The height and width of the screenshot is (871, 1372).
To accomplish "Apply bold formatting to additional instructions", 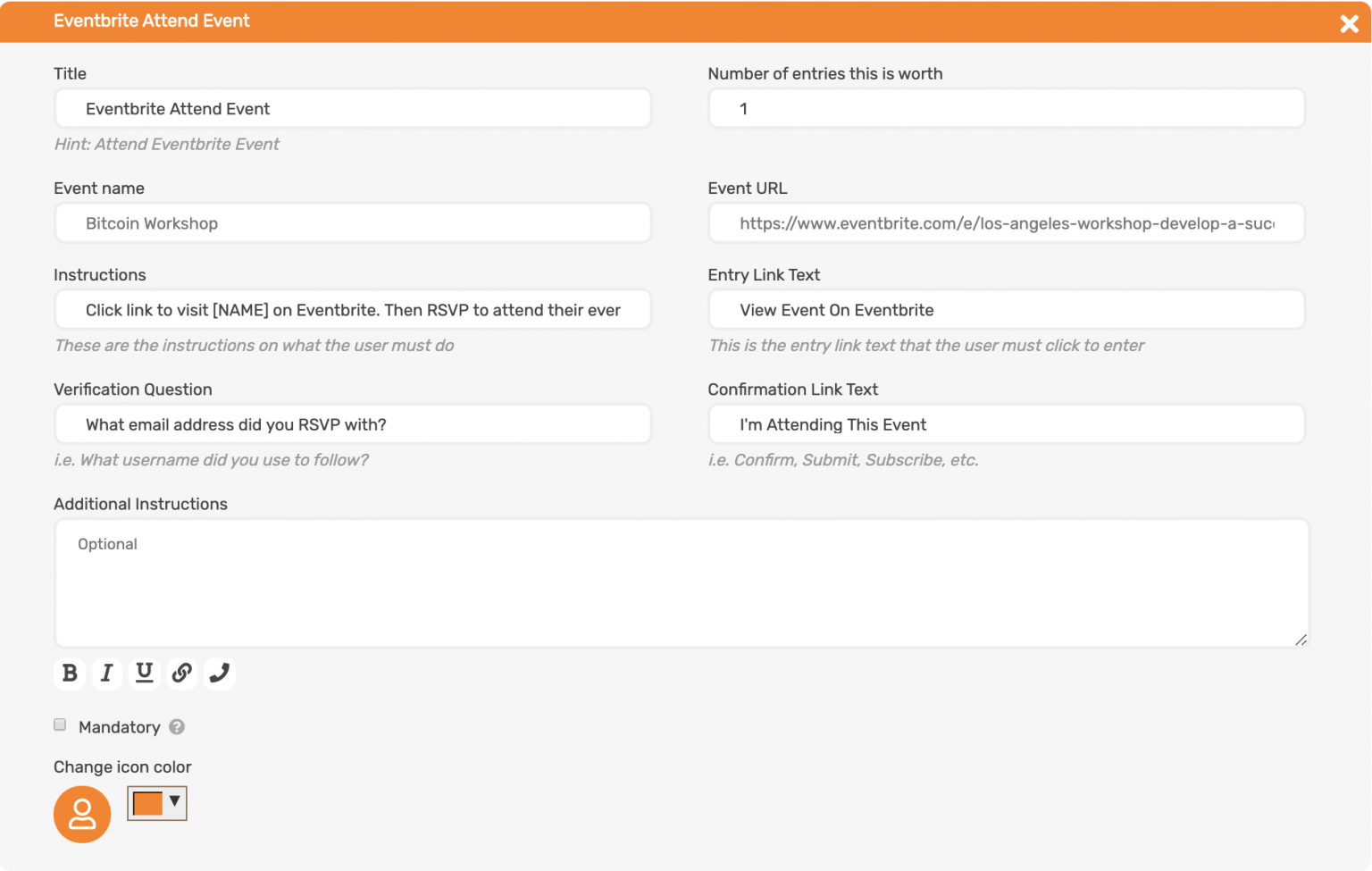I will pyautogui.click(x=70, y=674).
